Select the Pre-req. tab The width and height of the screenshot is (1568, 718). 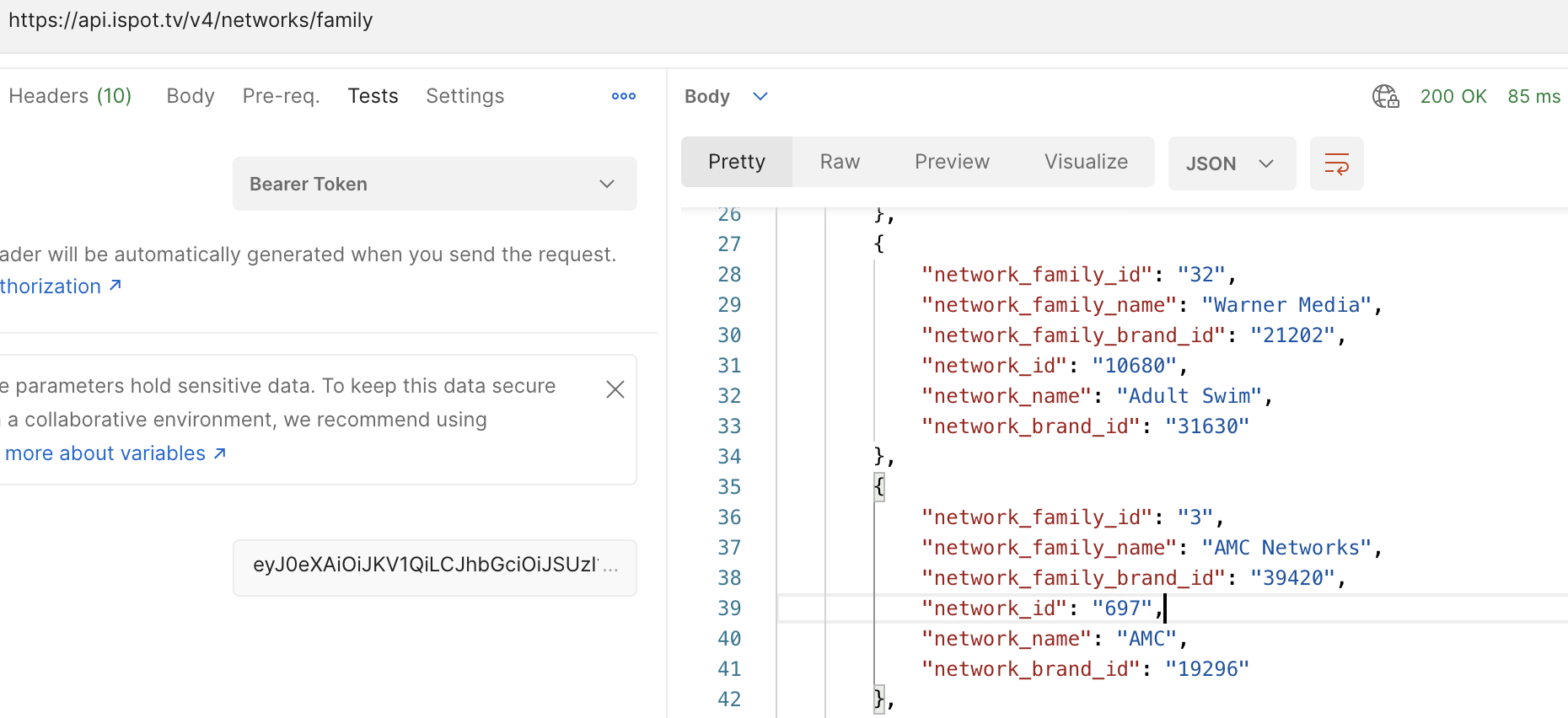click(281, 96)
